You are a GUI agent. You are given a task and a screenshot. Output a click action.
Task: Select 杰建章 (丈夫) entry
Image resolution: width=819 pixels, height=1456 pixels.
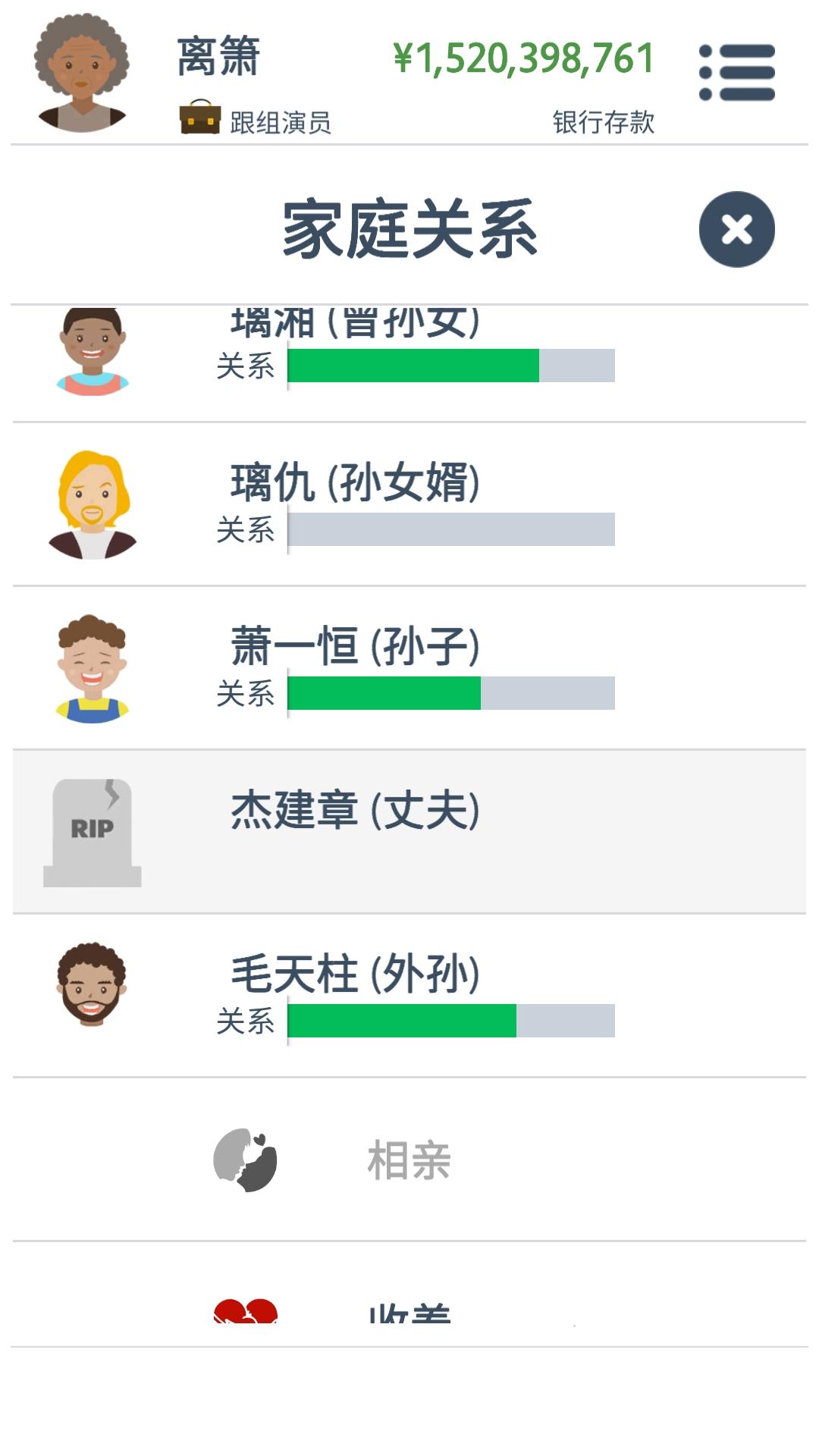click(x=409, y=832)
